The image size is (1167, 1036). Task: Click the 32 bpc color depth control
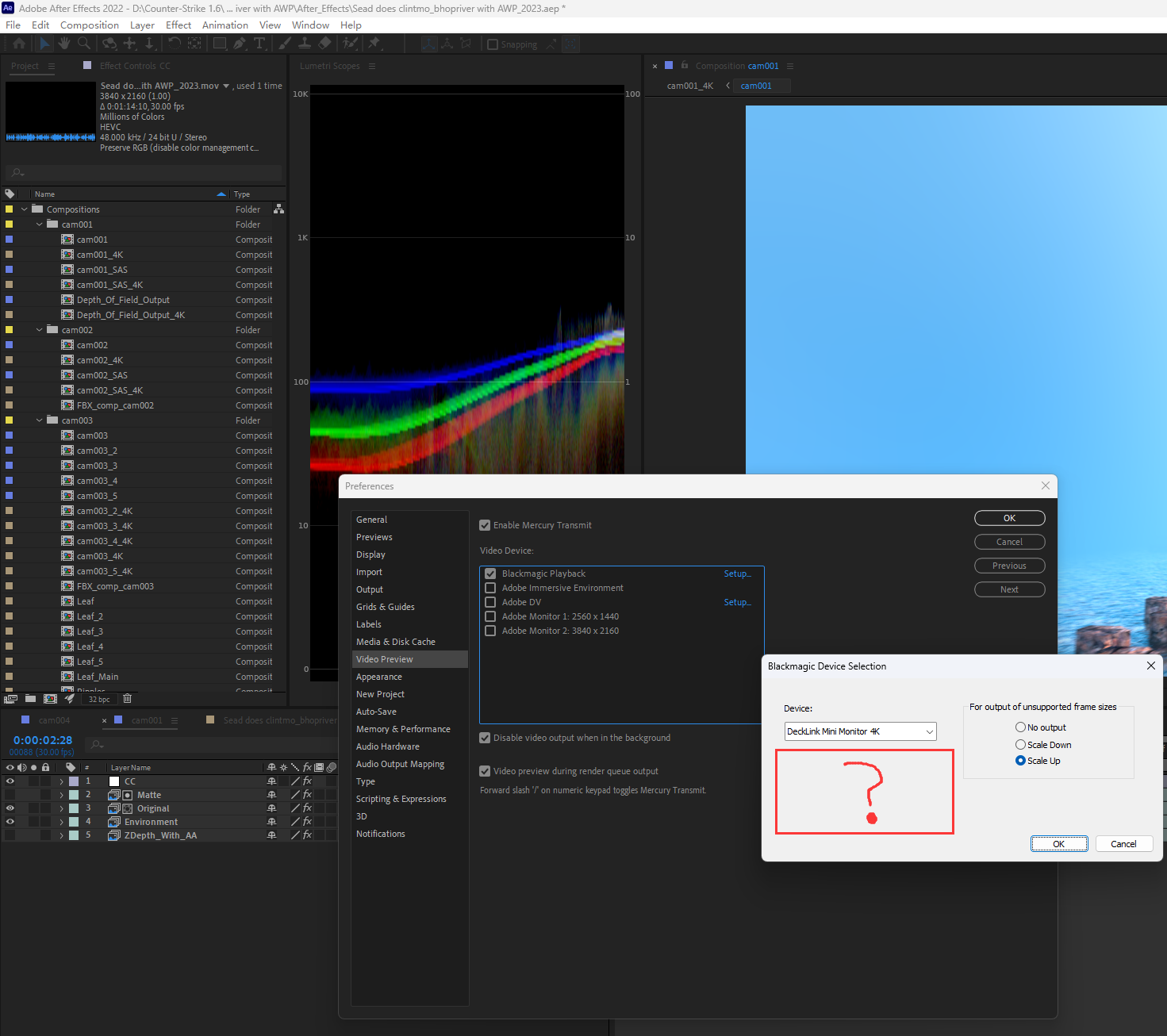(99, 699)
